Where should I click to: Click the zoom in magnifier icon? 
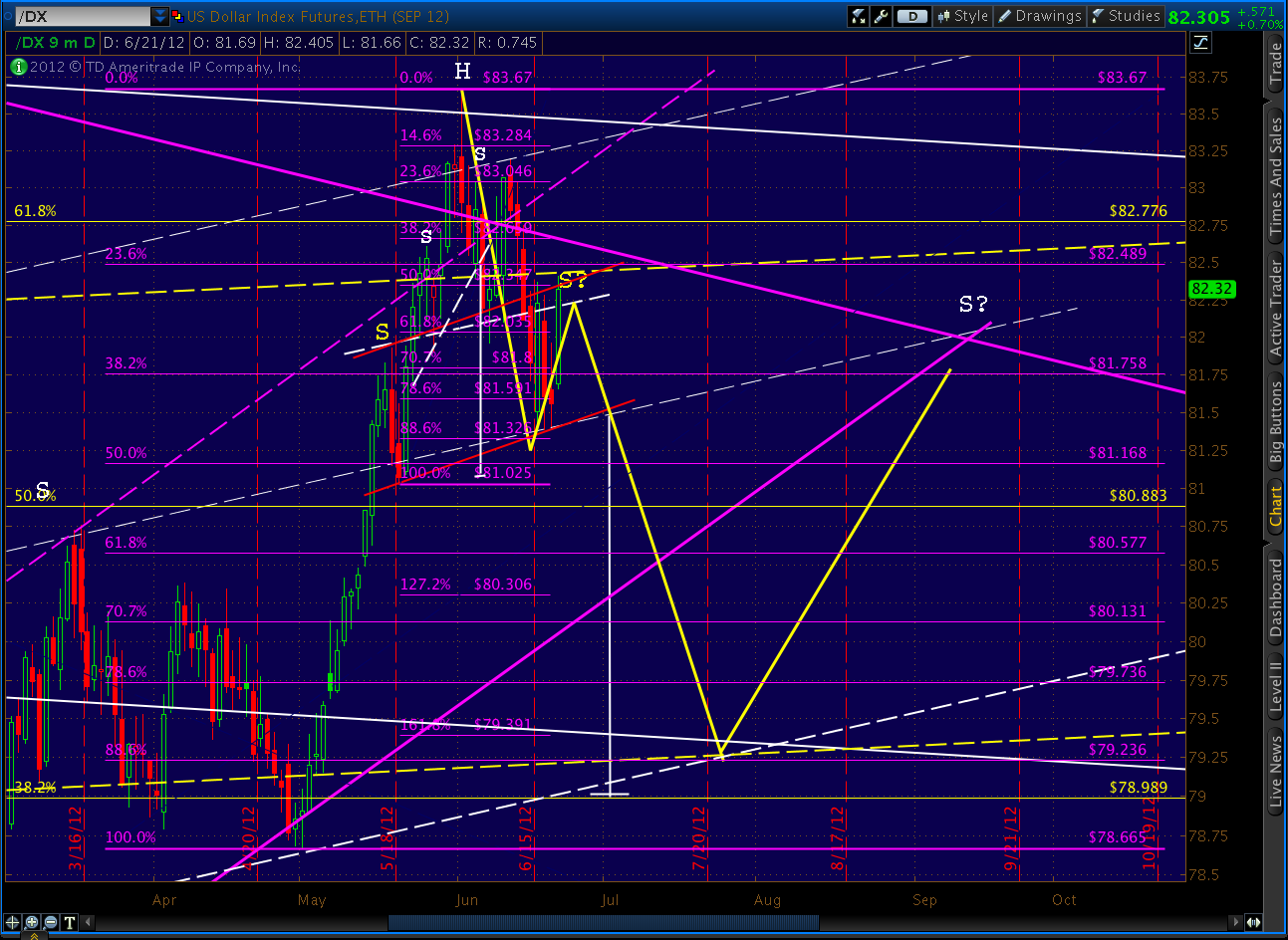(32, 922)
